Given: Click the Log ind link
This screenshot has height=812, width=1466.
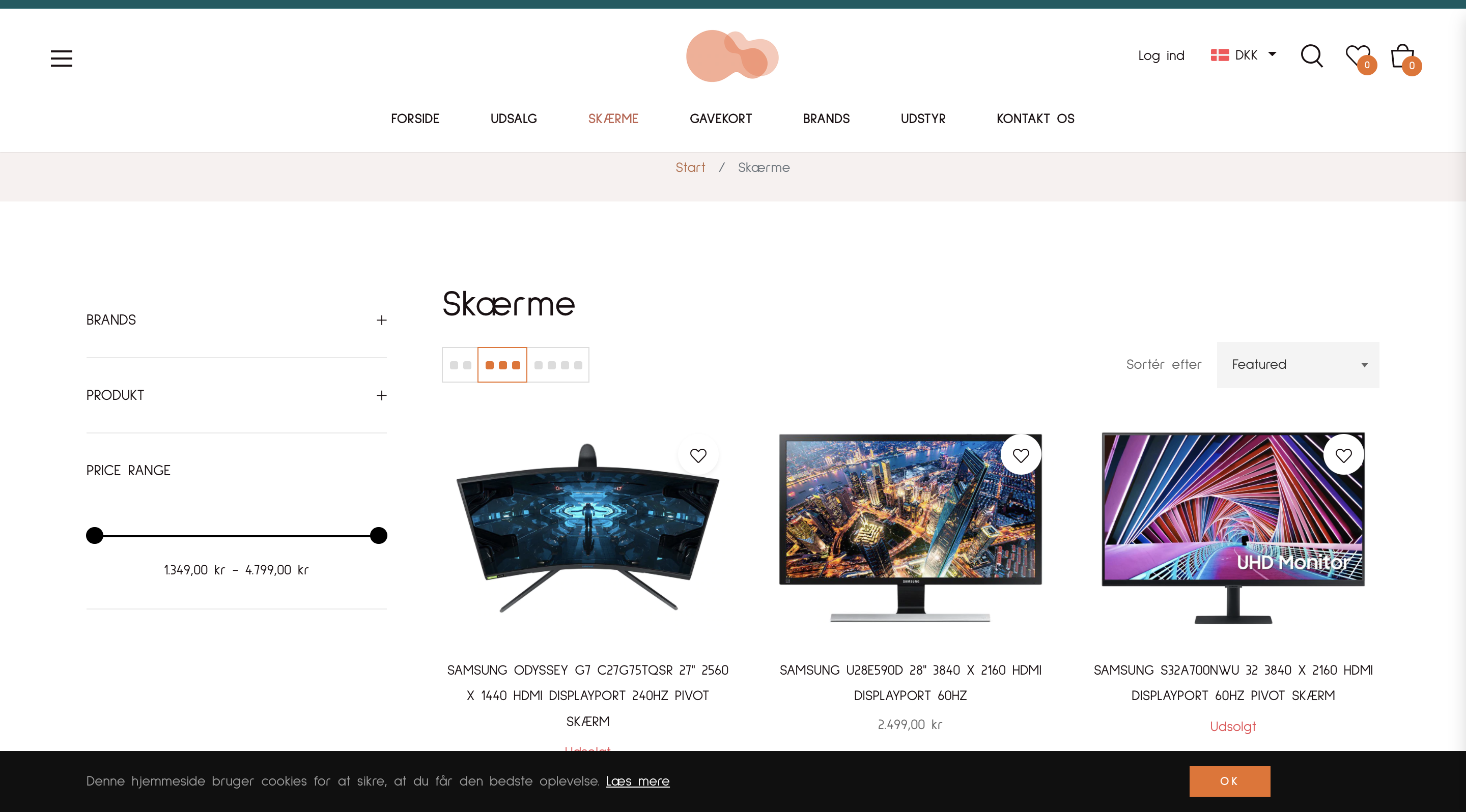Looking at the screenshot, I should click(1161, 56).
